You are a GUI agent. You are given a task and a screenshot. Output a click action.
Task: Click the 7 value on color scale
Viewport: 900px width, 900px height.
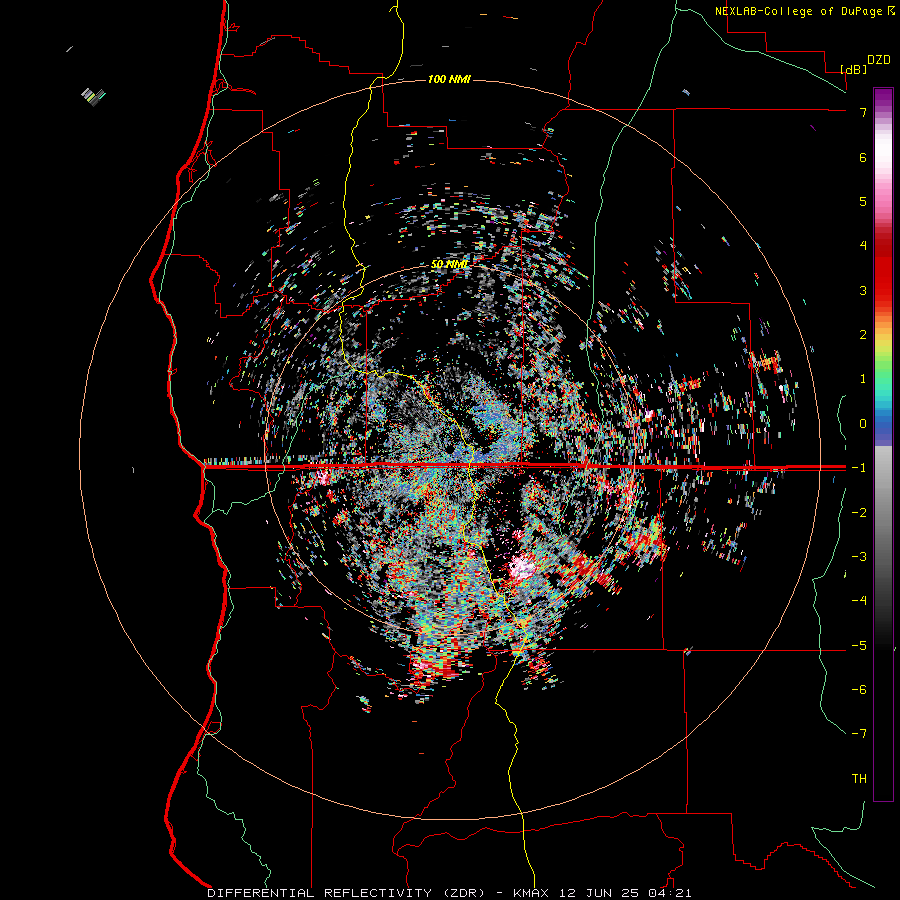tap(863, 112)
